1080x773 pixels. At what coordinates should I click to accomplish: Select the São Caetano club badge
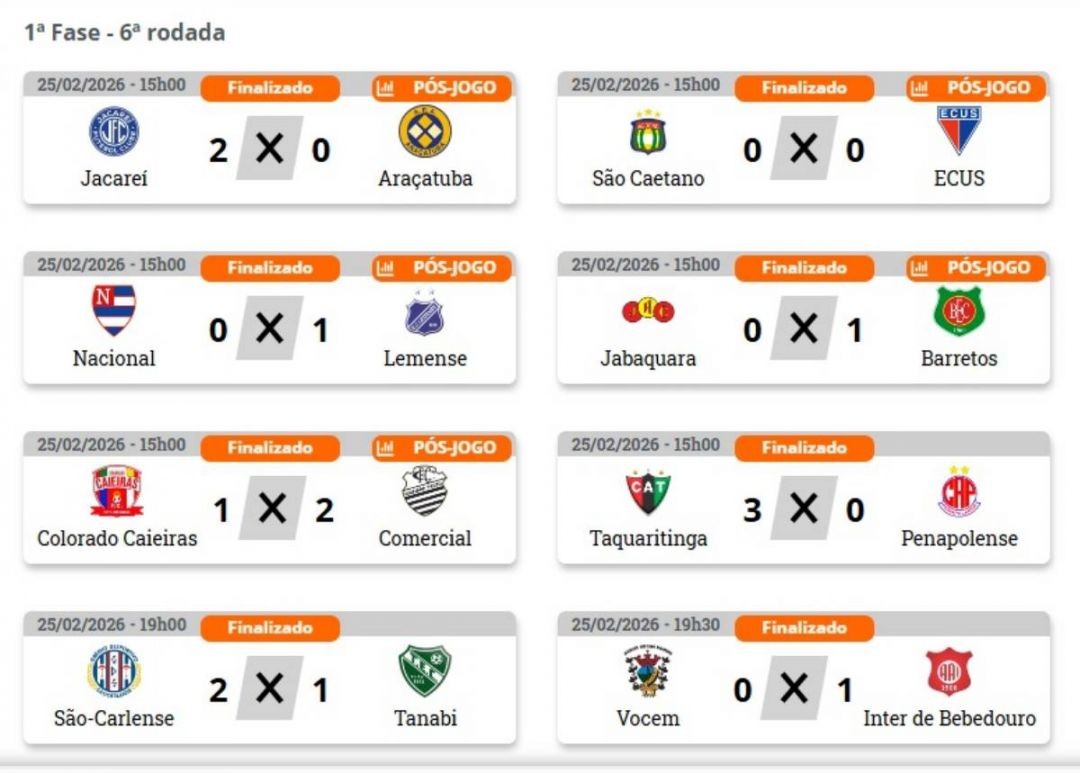click(648, 131)
